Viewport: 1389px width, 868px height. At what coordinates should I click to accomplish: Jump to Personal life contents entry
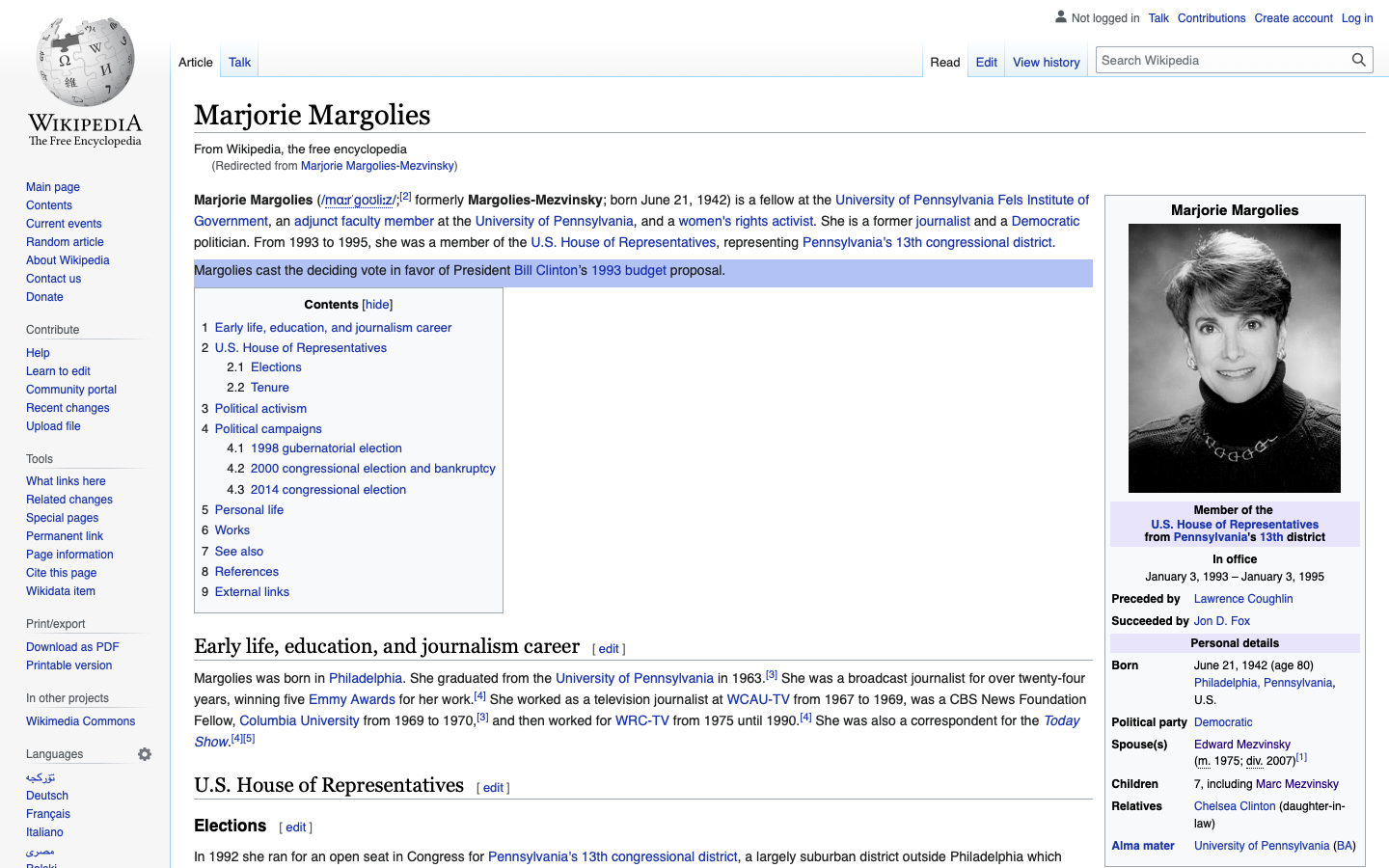click(249, 510)
